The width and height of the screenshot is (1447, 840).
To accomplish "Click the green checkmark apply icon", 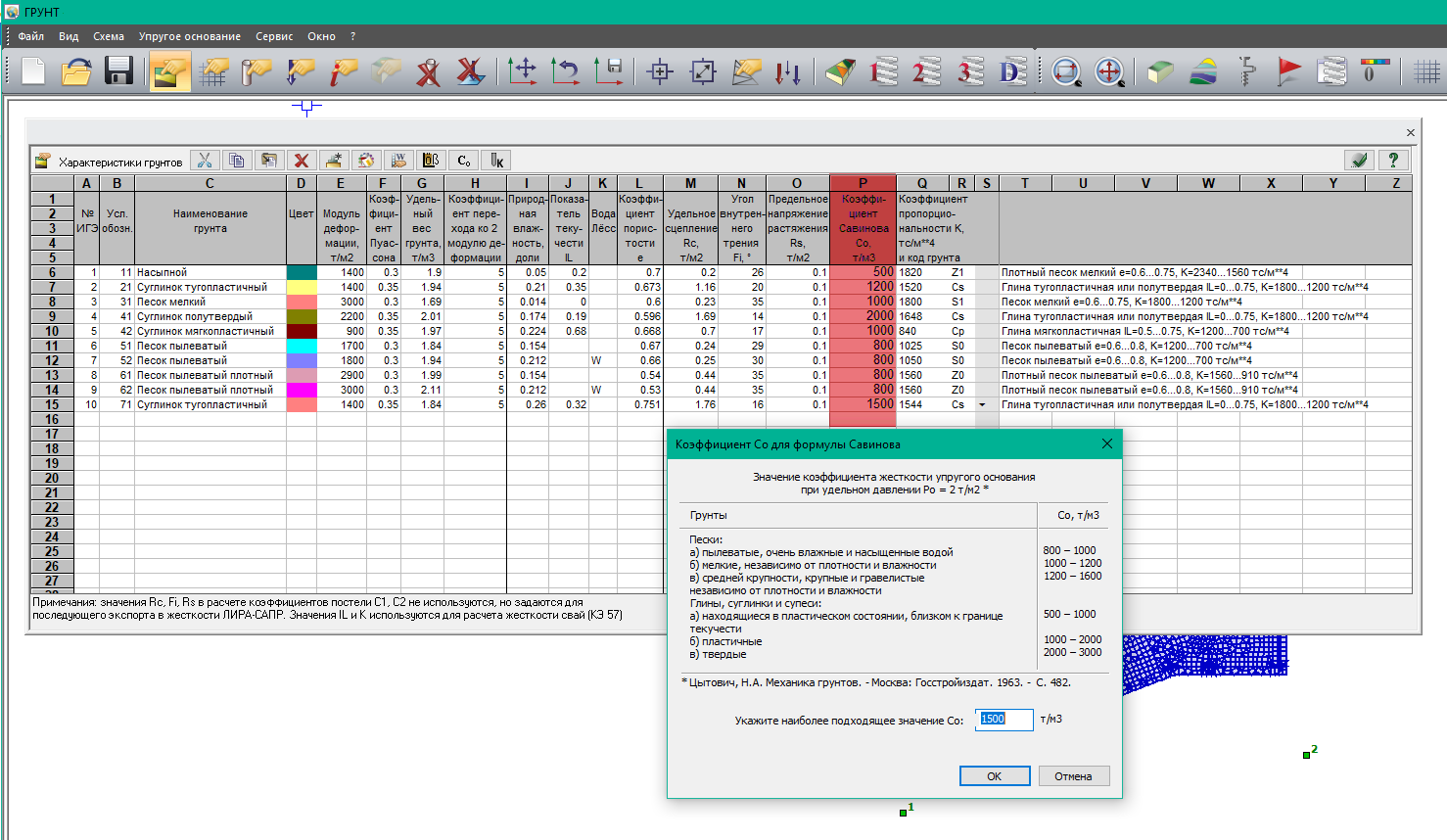I will (x=1359, y=161).
